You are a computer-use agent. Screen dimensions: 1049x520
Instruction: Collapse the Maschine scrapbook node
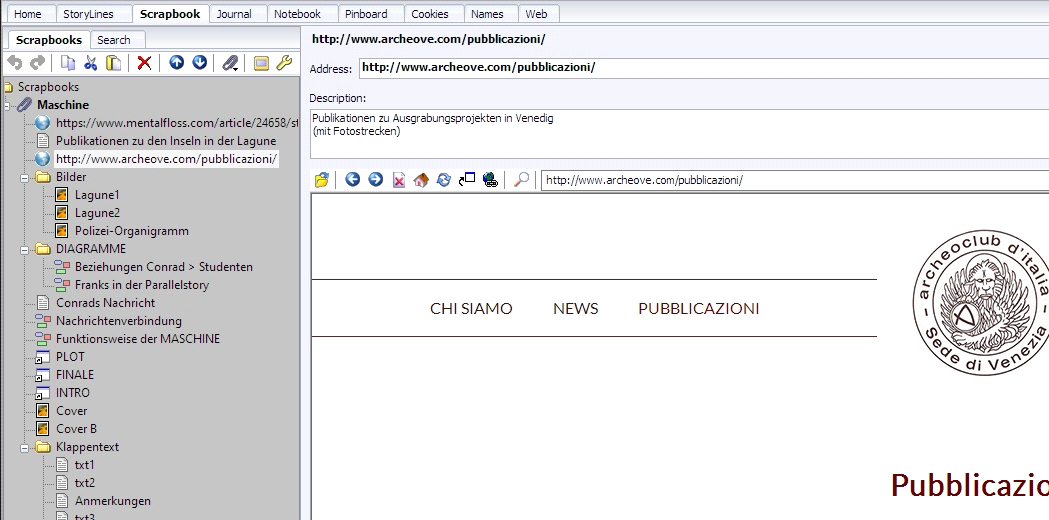click(7, 105)
